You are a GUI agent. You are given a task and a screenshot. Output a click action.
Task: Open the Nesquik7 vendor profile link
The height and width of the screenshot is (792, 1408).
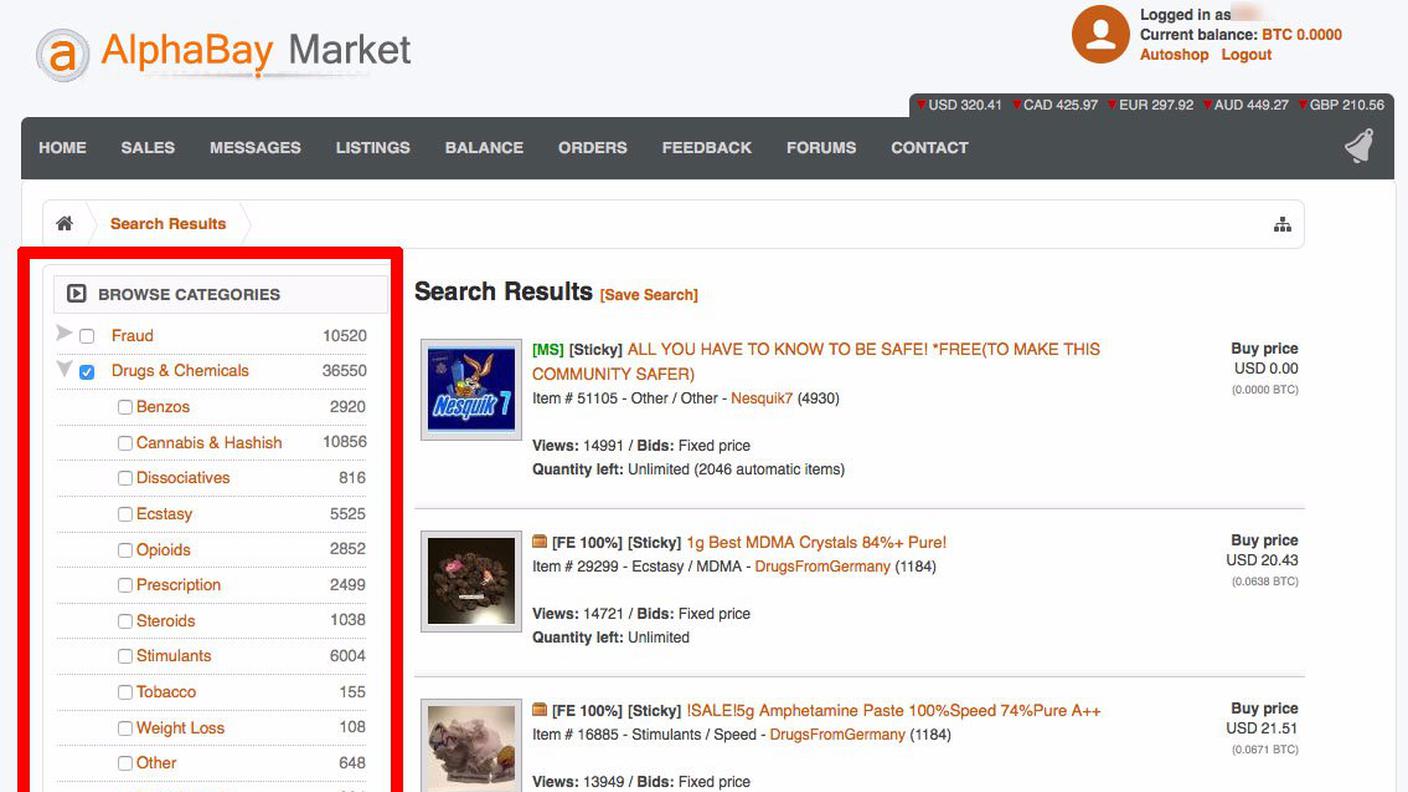point(762,398)
